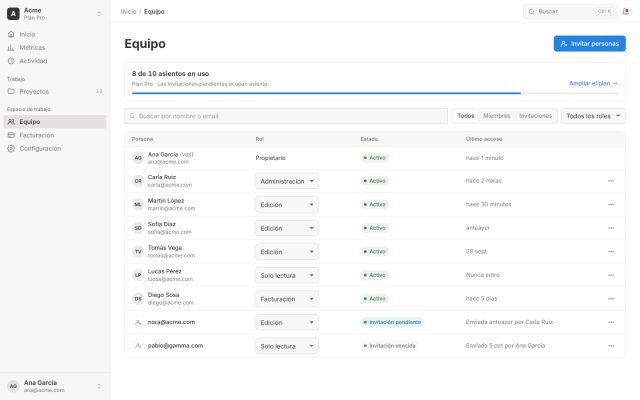The height and width of the screenshot is (400, 640).
Task: Click Lucas Pérez's LP avatar
Action: click(138, 275)
